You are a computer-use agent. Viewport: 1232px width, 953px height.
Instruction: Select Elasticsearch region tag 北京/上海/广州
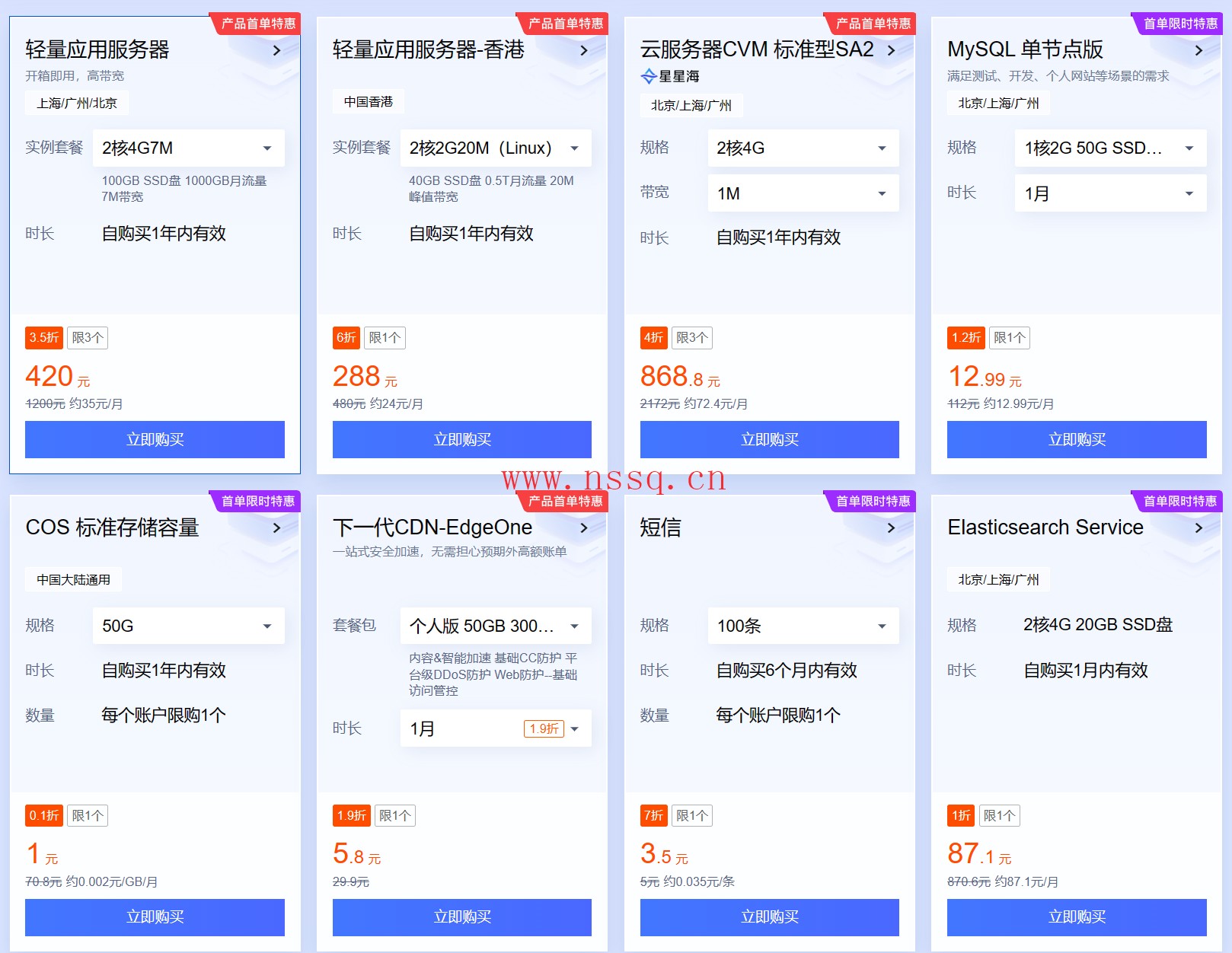coord(998,579)
